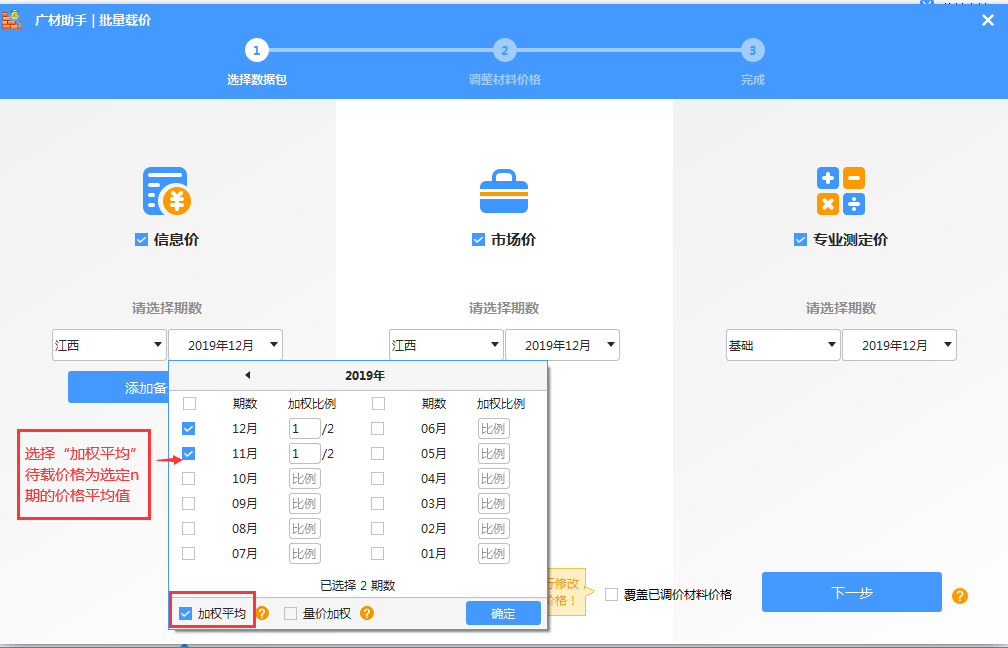Click the 信息价 document-yen icon

coord(167,191)
